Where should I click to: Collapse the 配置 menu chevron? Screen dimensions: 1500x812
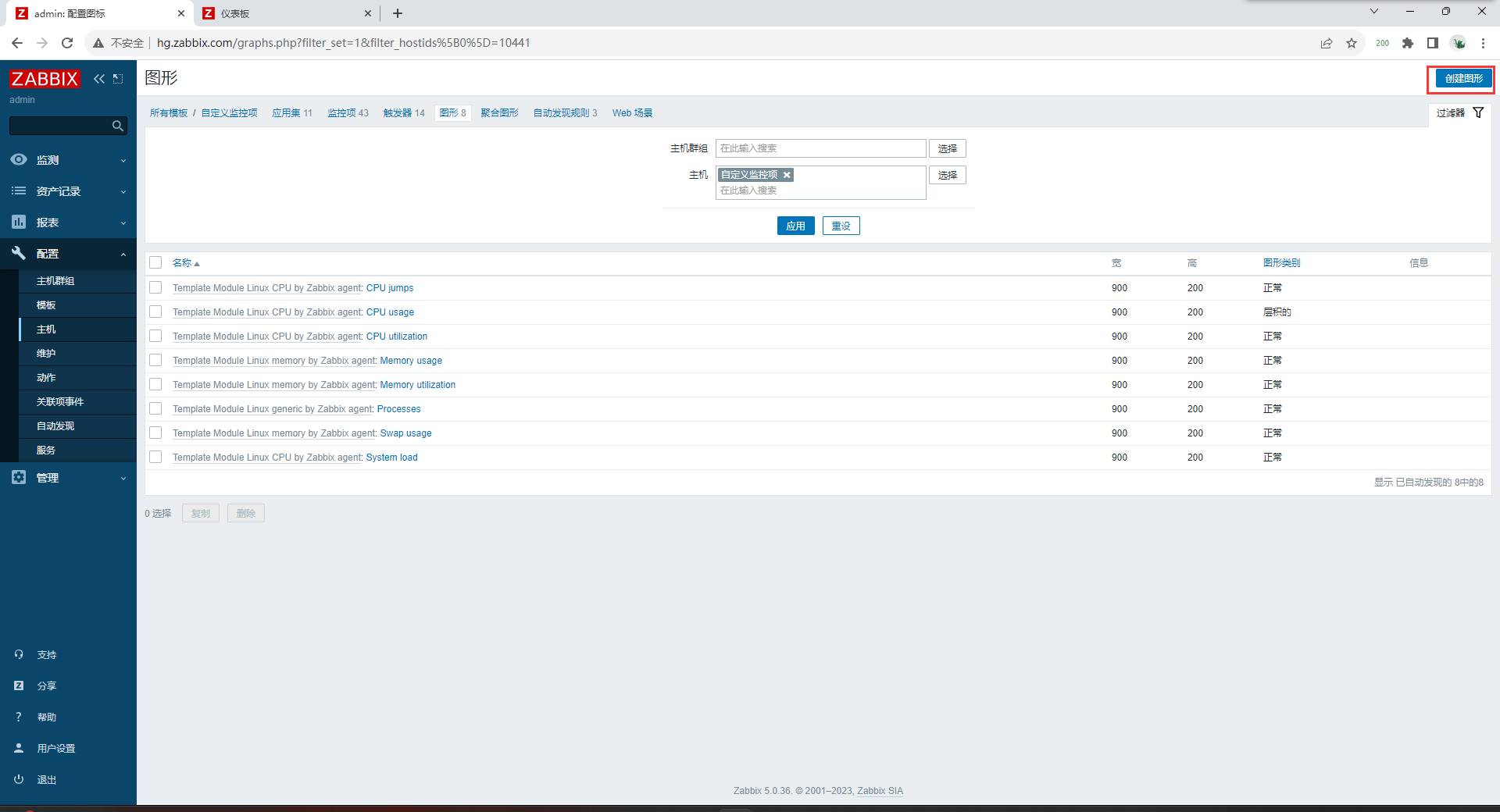123,255
